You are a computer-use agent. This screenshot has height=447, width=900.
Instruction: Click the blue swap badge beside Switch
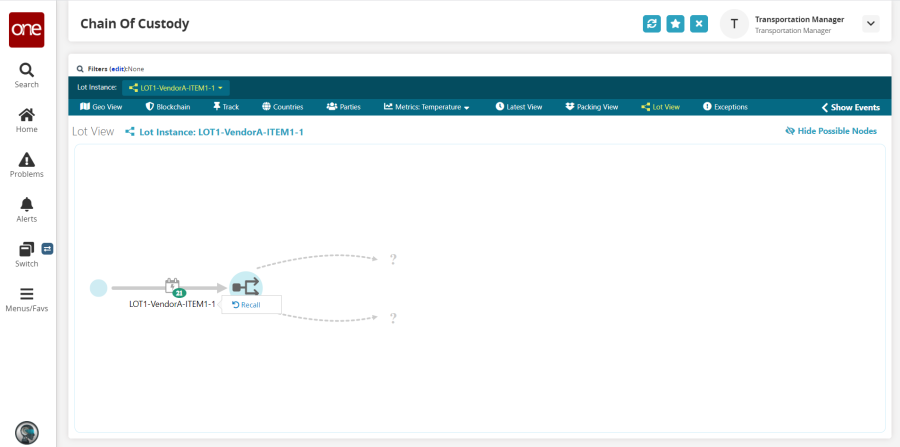pyautogui.click(x=47, y=248)
